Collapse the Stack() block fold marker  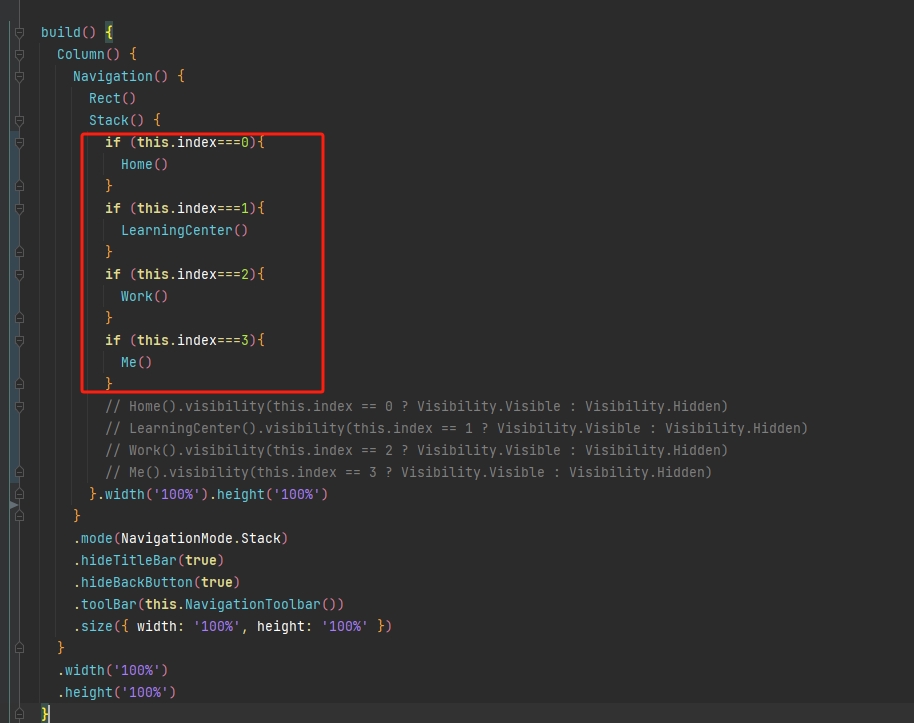tap(19, 121)
